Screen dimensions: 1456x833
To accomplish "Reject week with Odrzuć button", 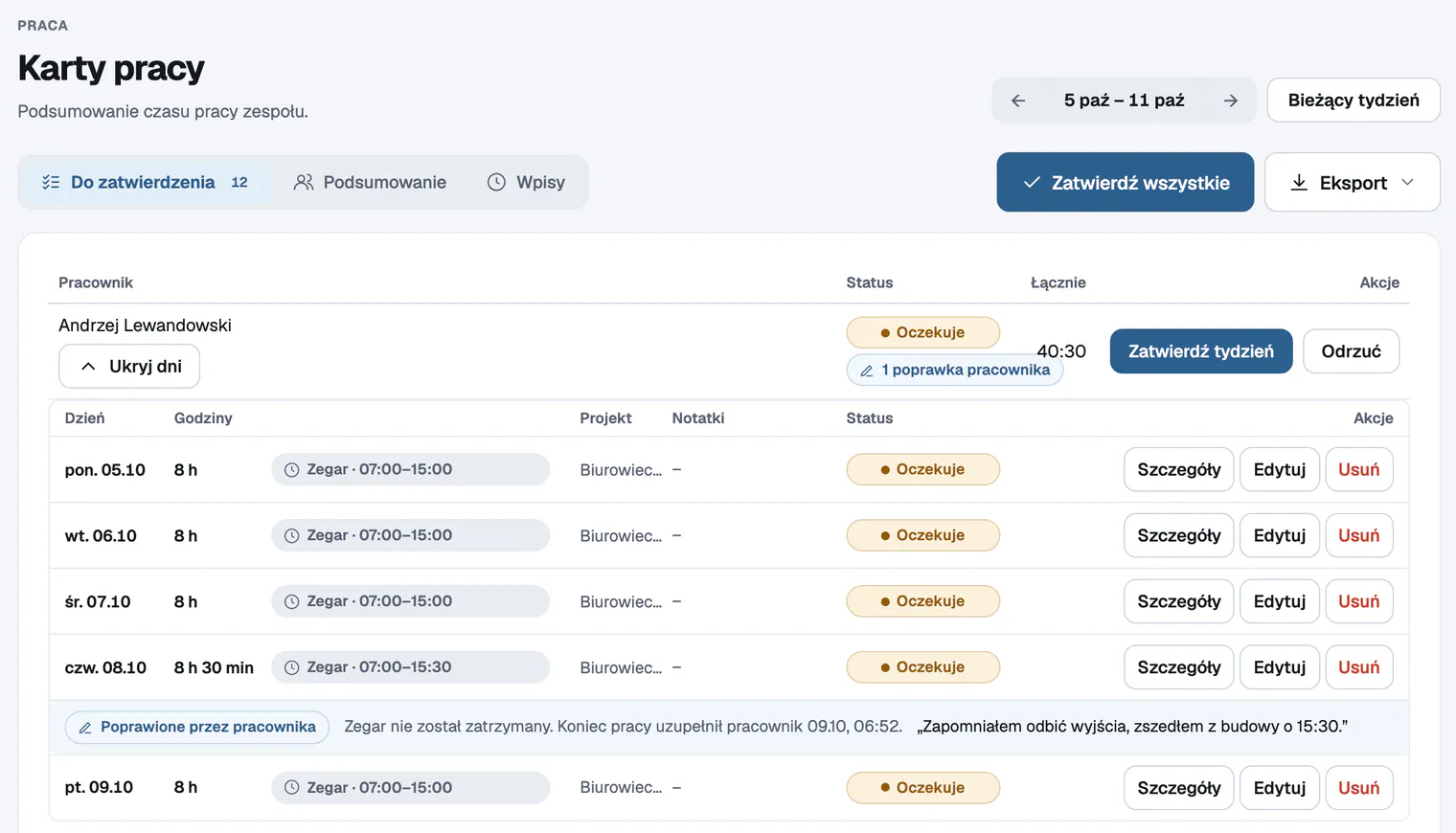I will tap(1352, 351).
